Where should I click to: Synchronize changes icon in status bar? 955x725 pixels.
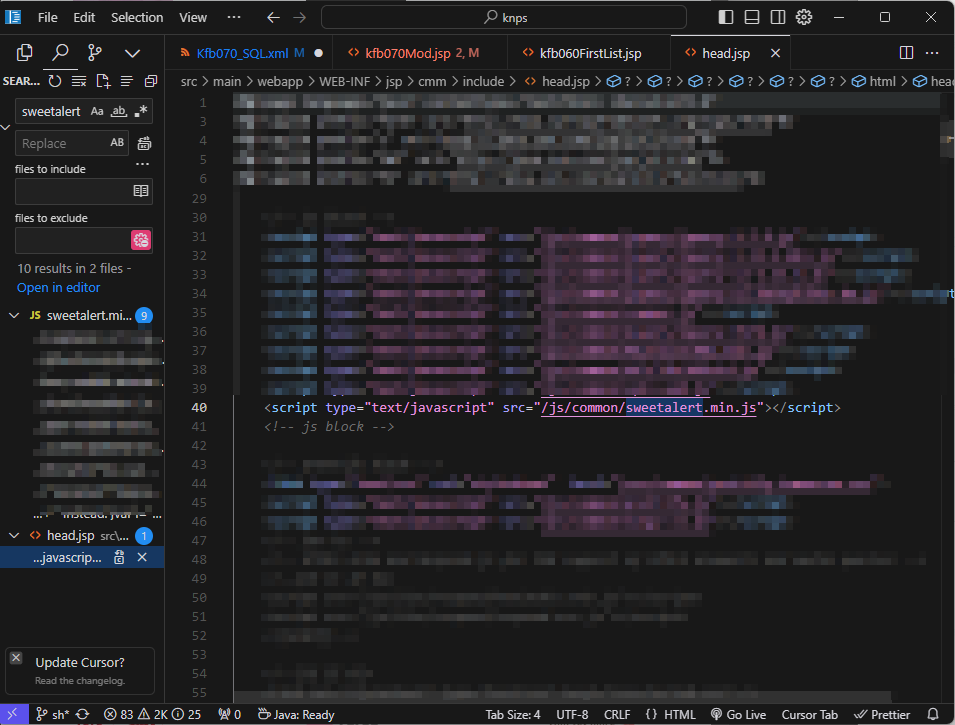click(83, 714)
